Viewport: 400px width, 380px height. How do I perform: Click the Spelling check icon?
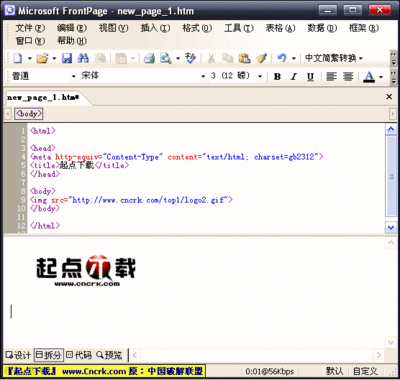(x=190, y=58)
